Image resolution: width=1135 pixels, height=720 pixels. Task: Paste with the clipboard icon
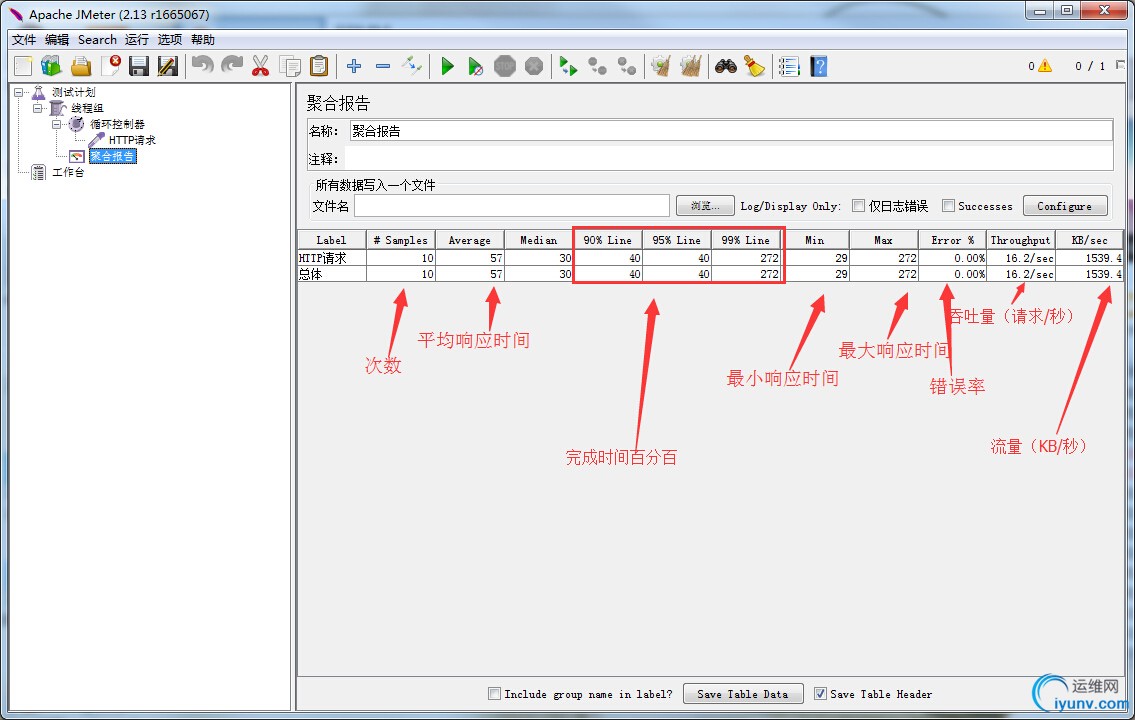click(x=319, y=67)
